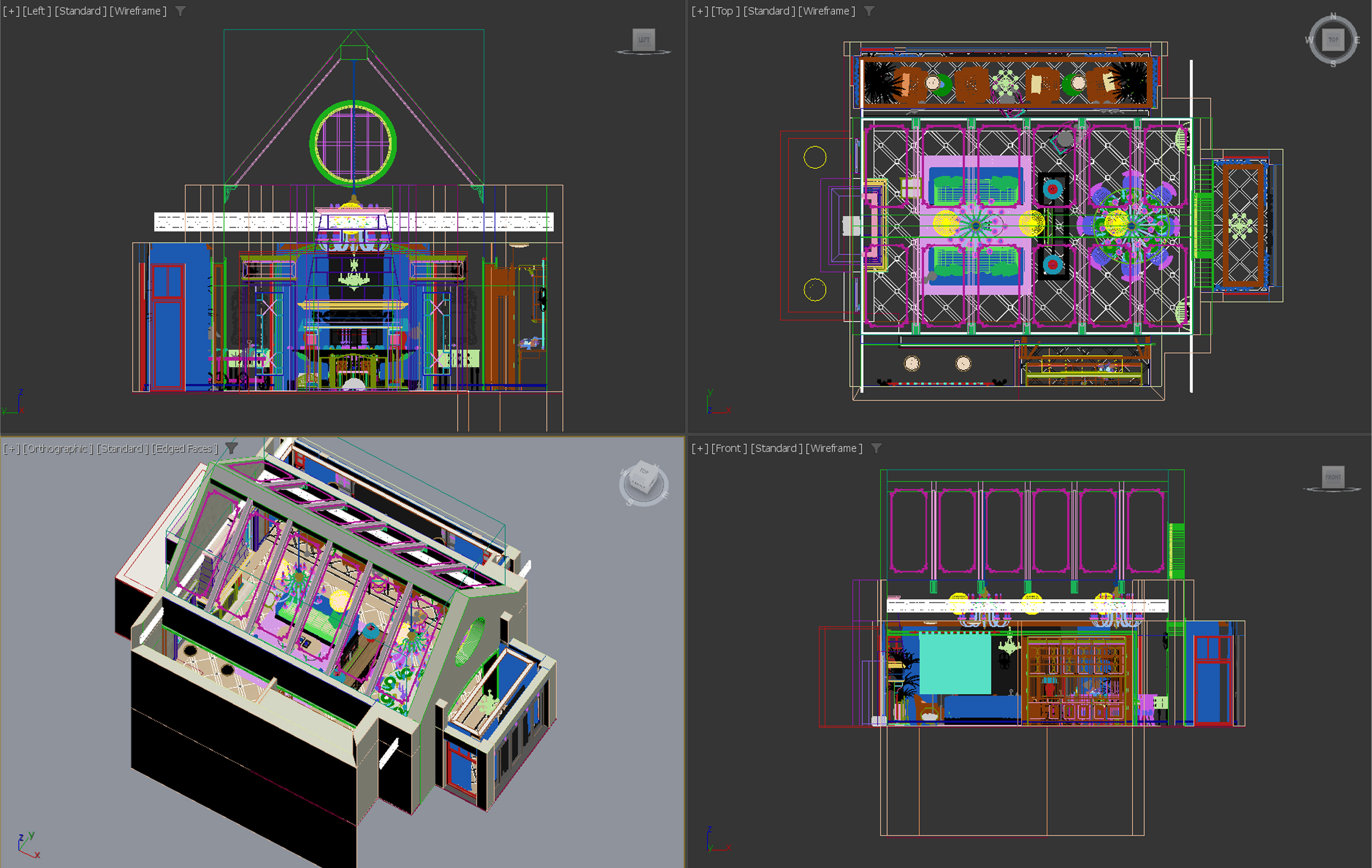This screenshot has width=1372, height=868.
Task: Open the [+] menu in Front viewport
Action: click(700, 448)
